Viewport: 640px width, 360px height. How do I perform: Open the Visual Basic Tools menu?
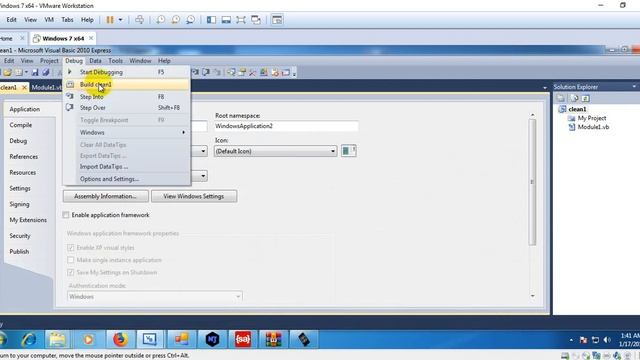coord(116,60)
